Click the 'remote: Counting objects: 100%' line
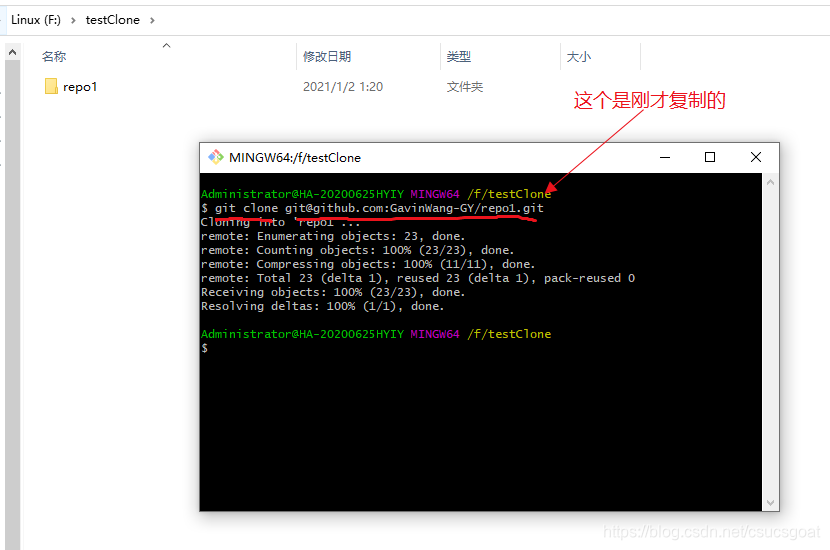830x550 pixels. point(357,250)
